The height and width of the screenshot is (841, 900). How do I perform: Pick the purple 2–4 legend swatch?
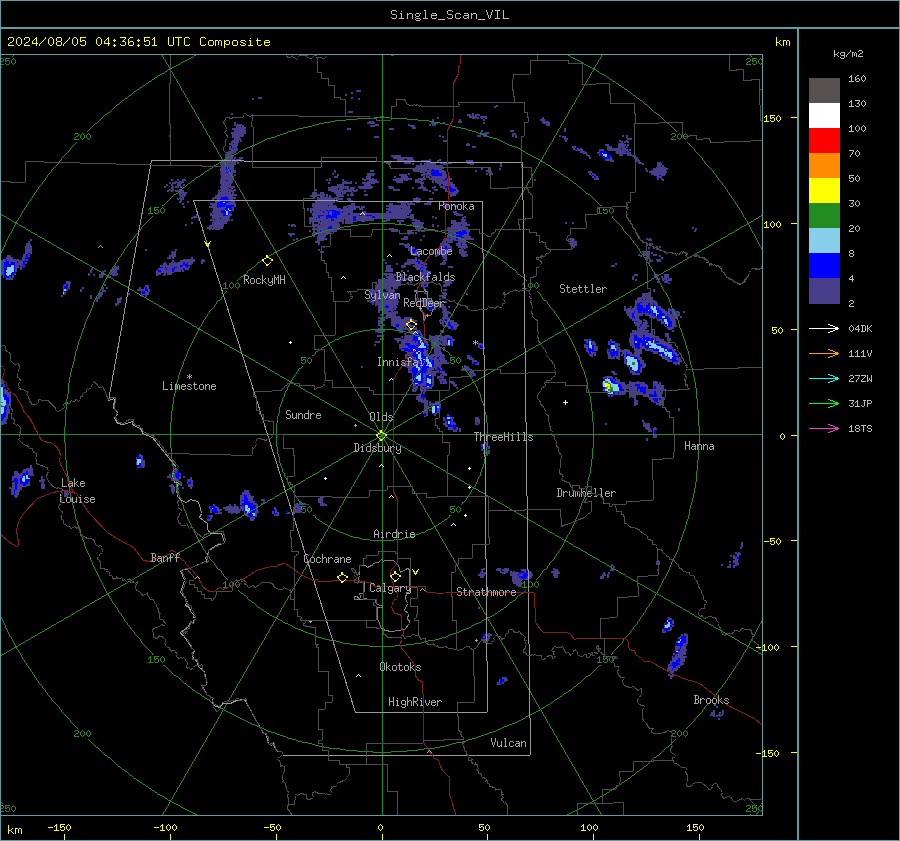824,291
